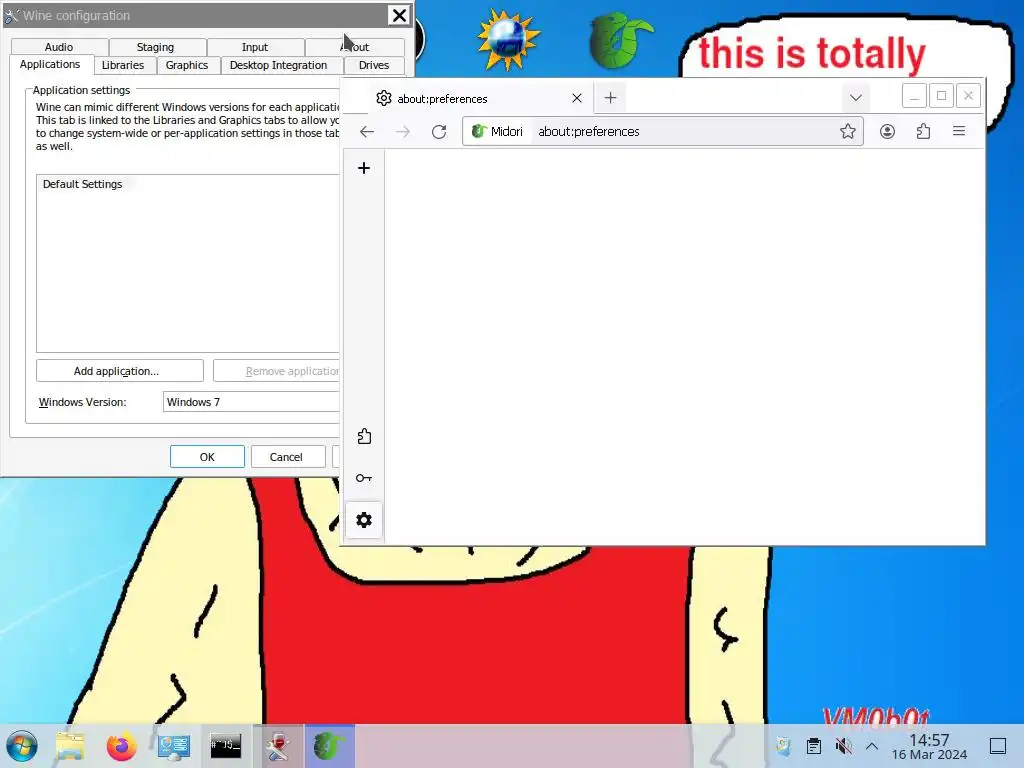Viewport: 1024px width, 768px height.
Task: Switch to Wine configuration taskbar entry
Action: [278, 746]
